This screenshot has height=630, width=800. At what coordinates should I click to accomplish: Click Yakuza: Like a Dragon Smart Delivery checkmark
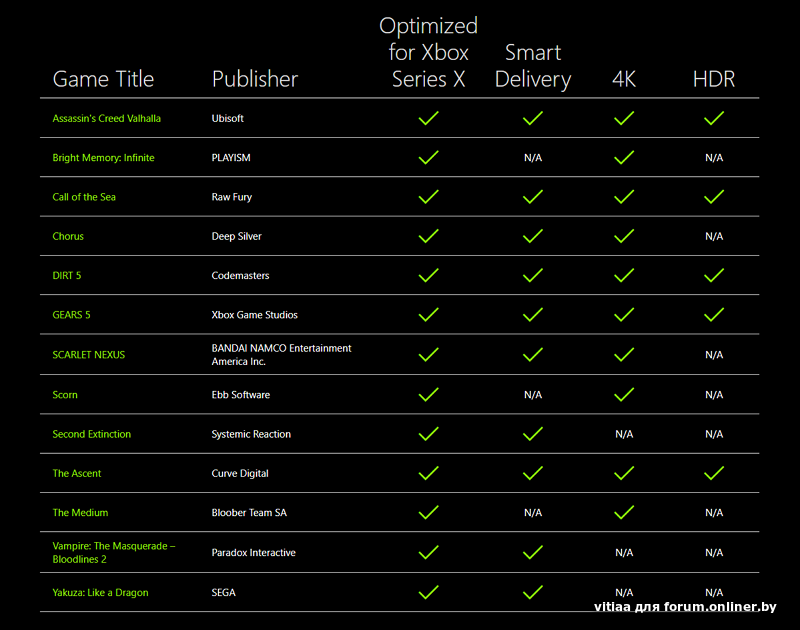533,592
